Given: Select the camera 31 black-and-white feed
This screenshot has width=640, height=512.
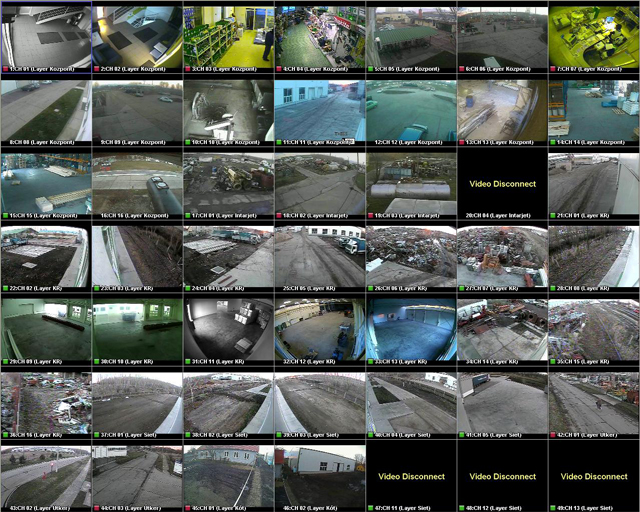Looking at the screenshot, I should click(x=228, y=327).
